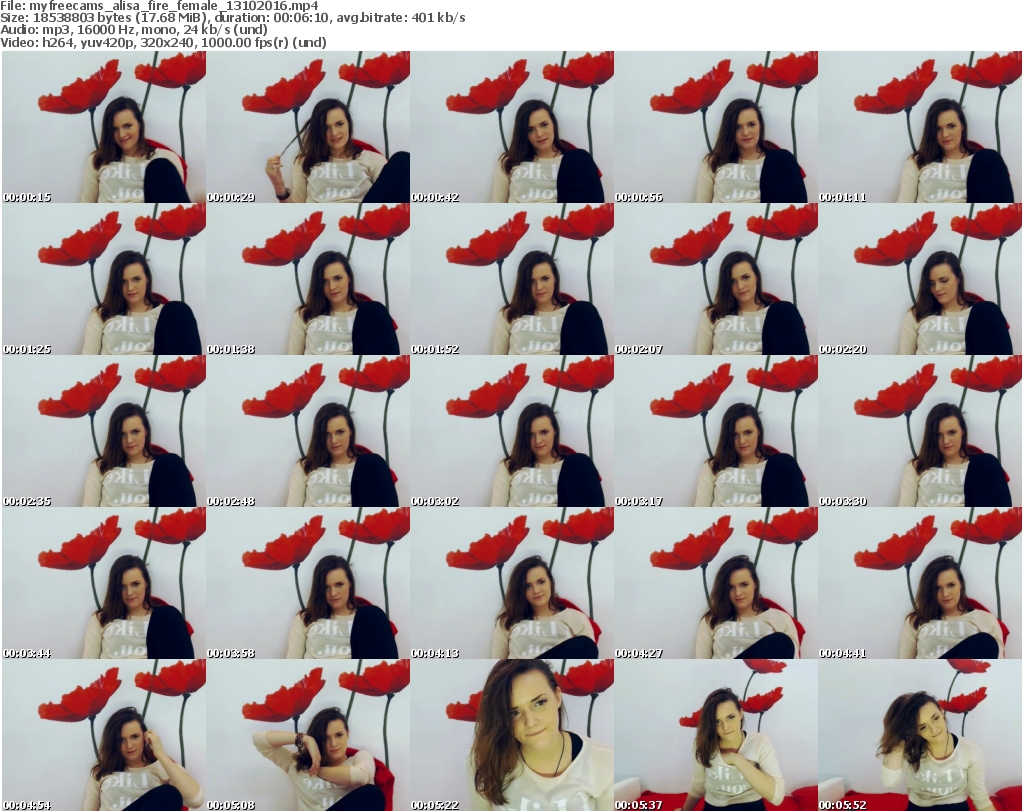This screenshot has width=1024, height=811.
Task: Open the thumbnail frame stamped 00:05:08
Action: pyautogui.click(x=308, y=735)
